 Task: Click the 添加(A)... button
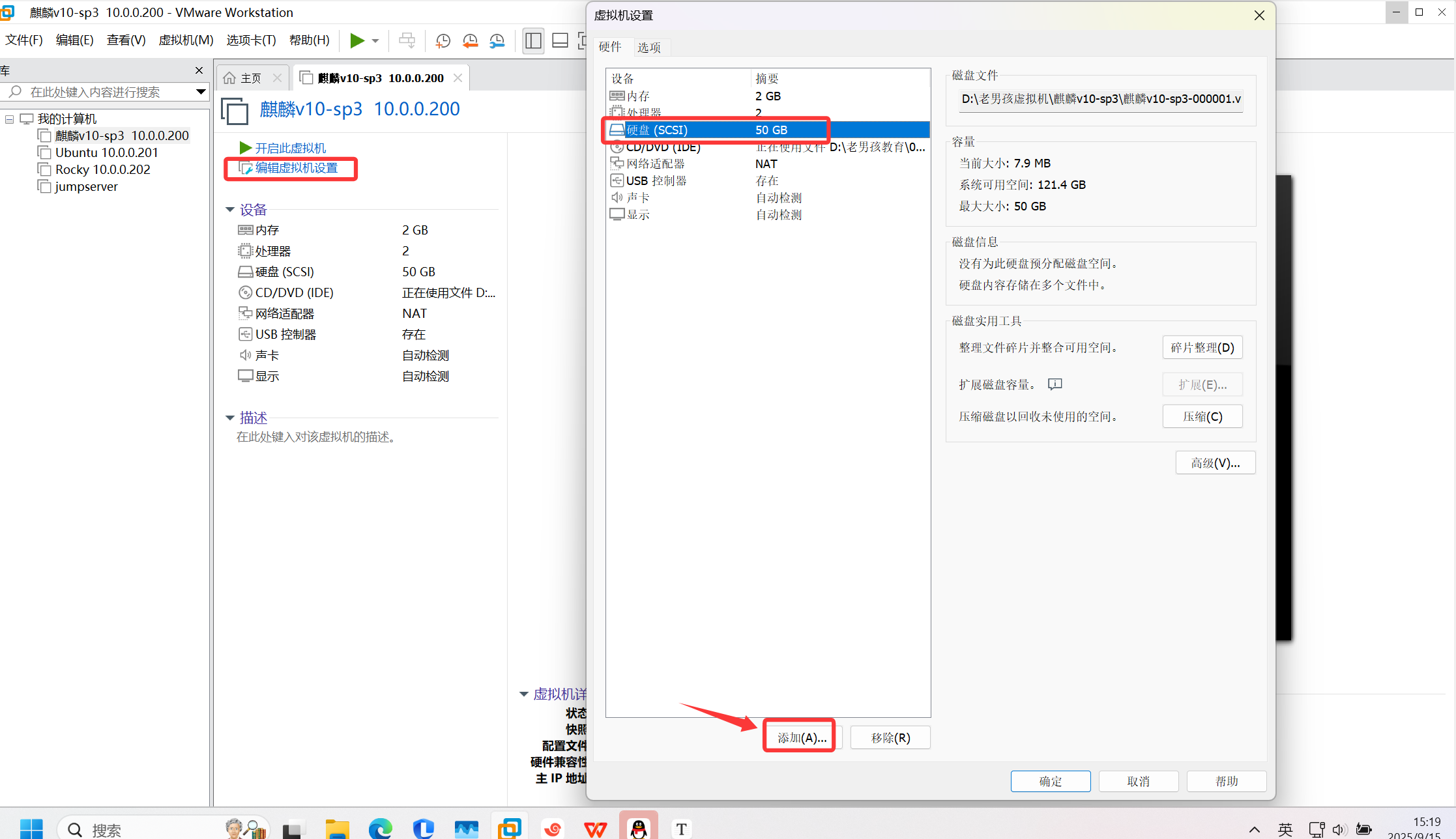801,737
